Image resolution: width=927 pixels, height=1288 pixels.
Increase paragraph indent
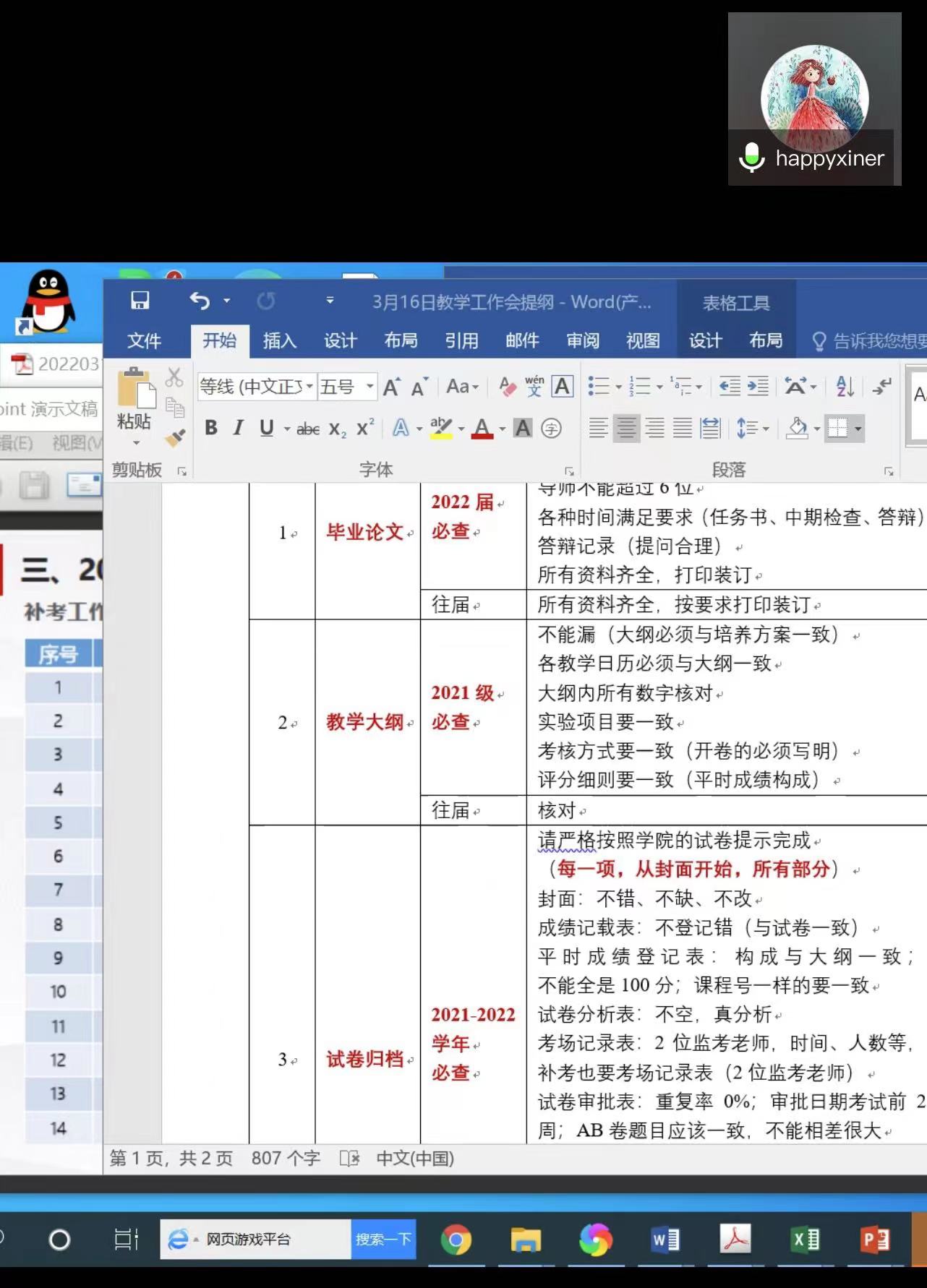click(x=758, y=387)
